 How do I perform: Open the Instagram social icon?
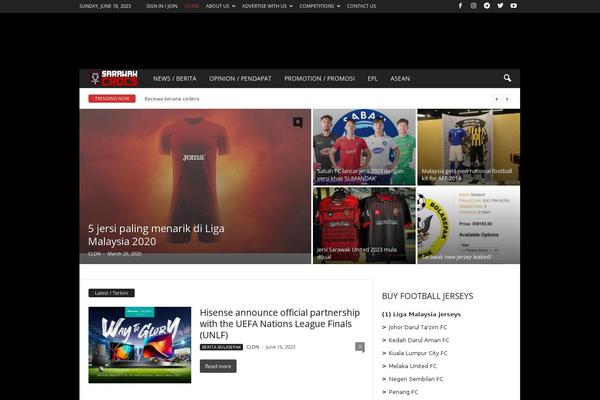(x=474, y=6)
